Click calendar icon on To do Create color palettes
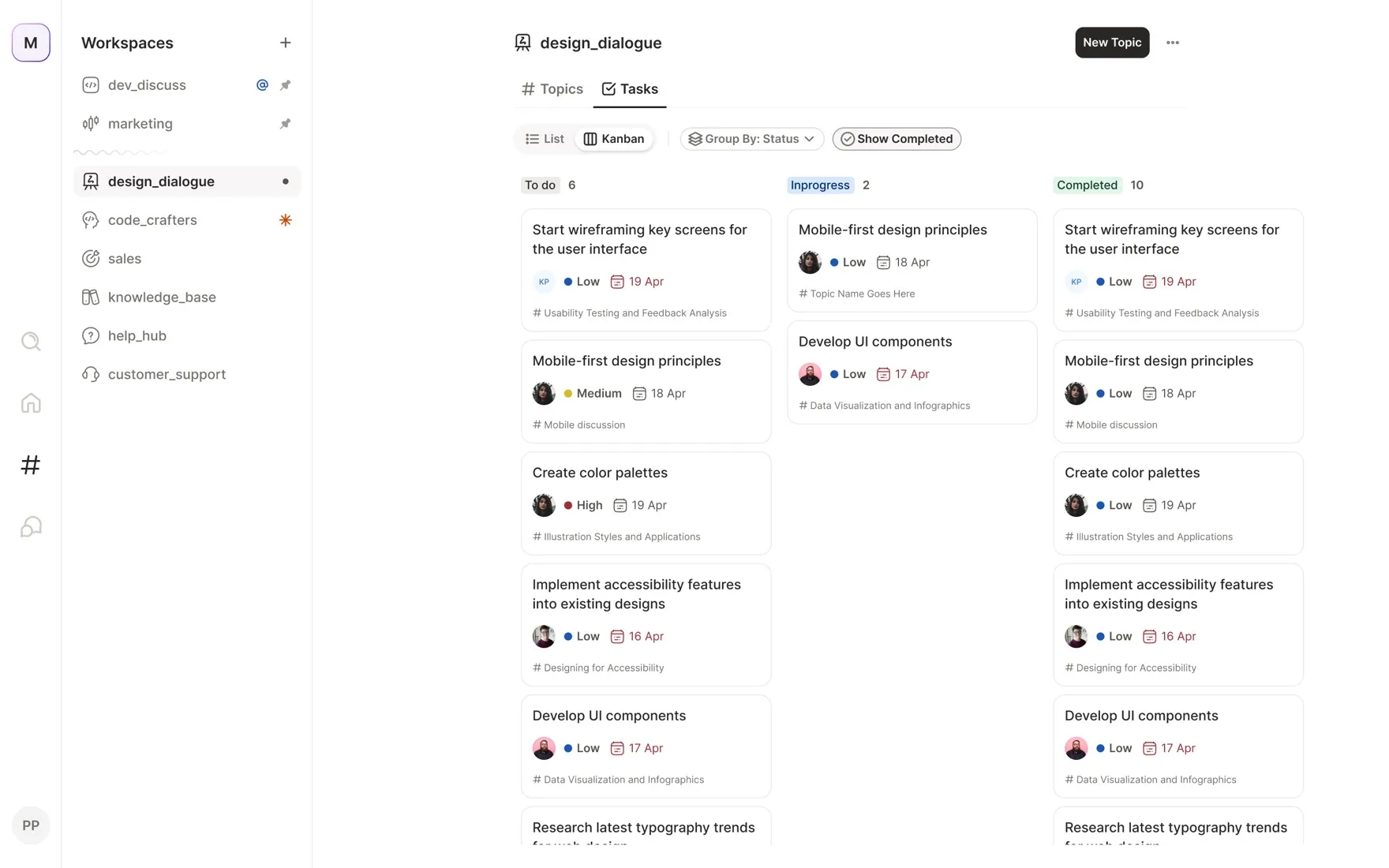 tap(620, 505)
